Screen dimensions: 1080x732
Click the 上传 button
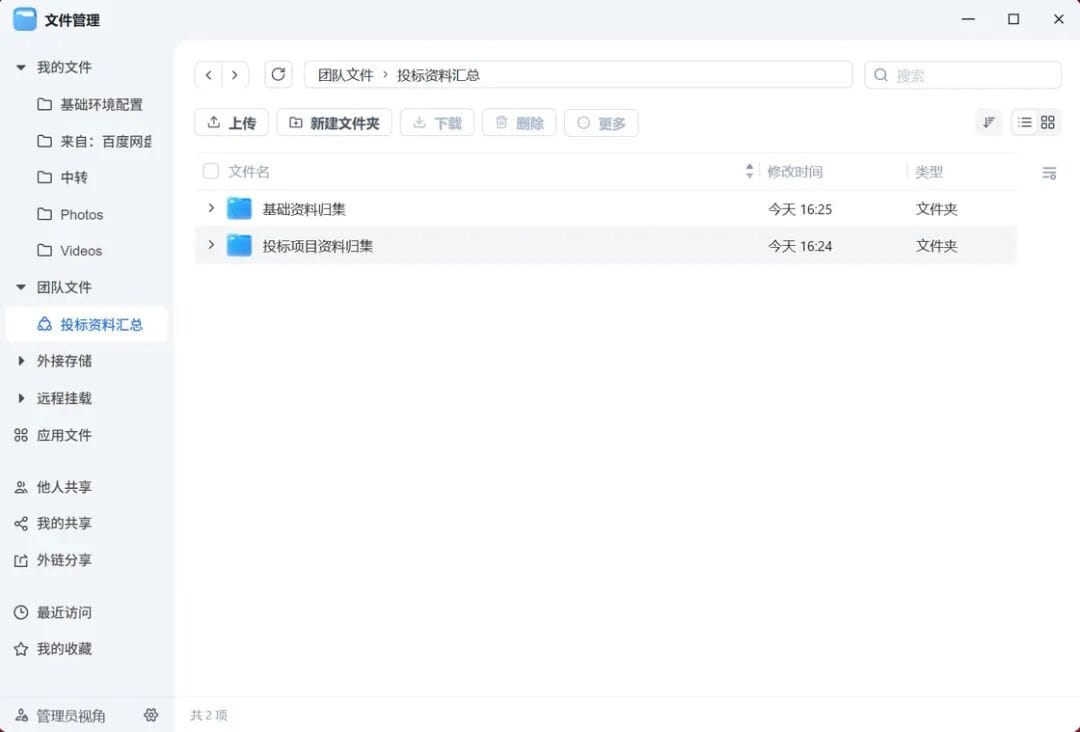click(x=231, y=123)
